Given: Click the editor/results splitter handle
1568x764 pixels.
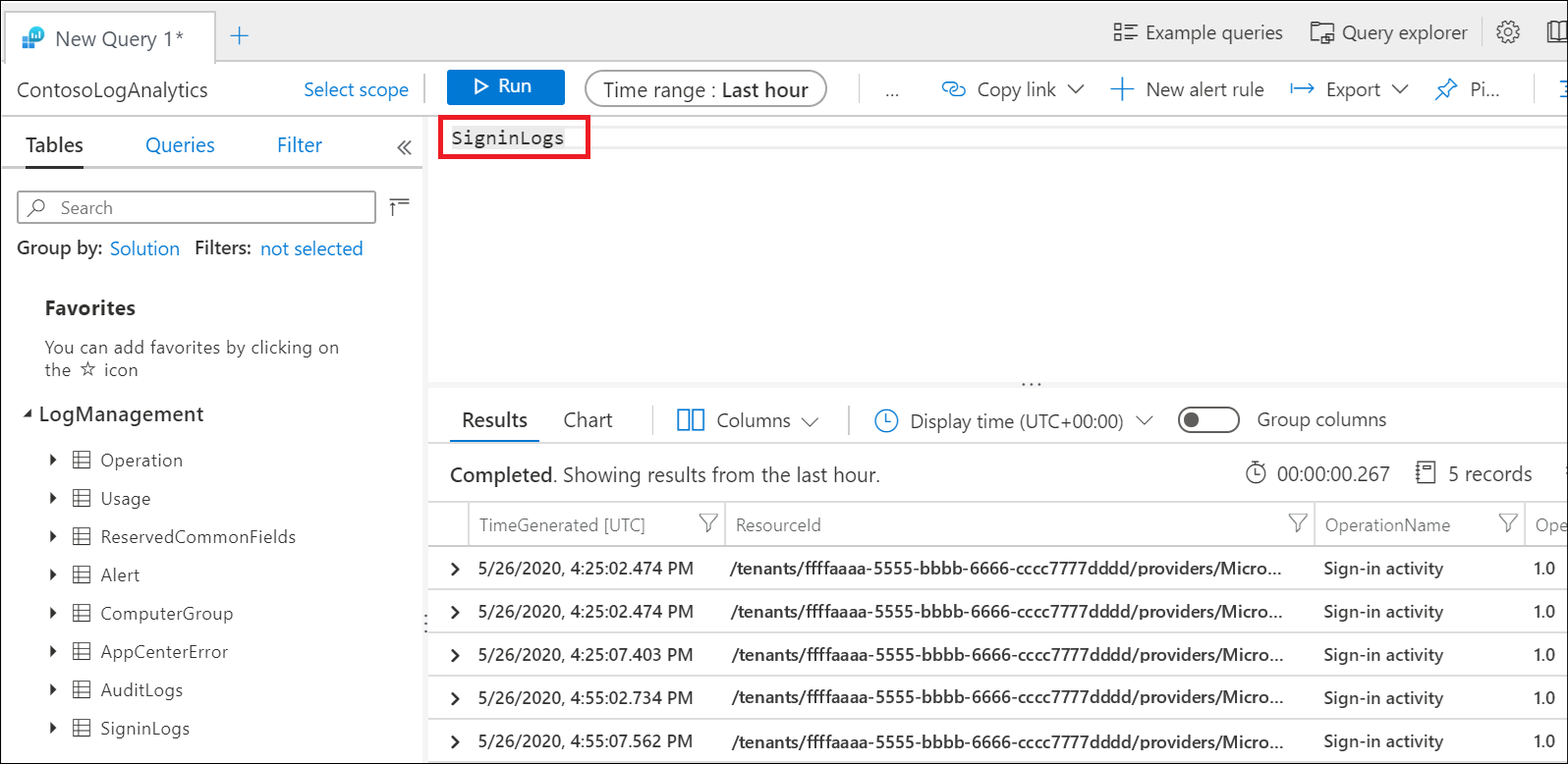Looking at the screenshot, I should pos(1031,385).
